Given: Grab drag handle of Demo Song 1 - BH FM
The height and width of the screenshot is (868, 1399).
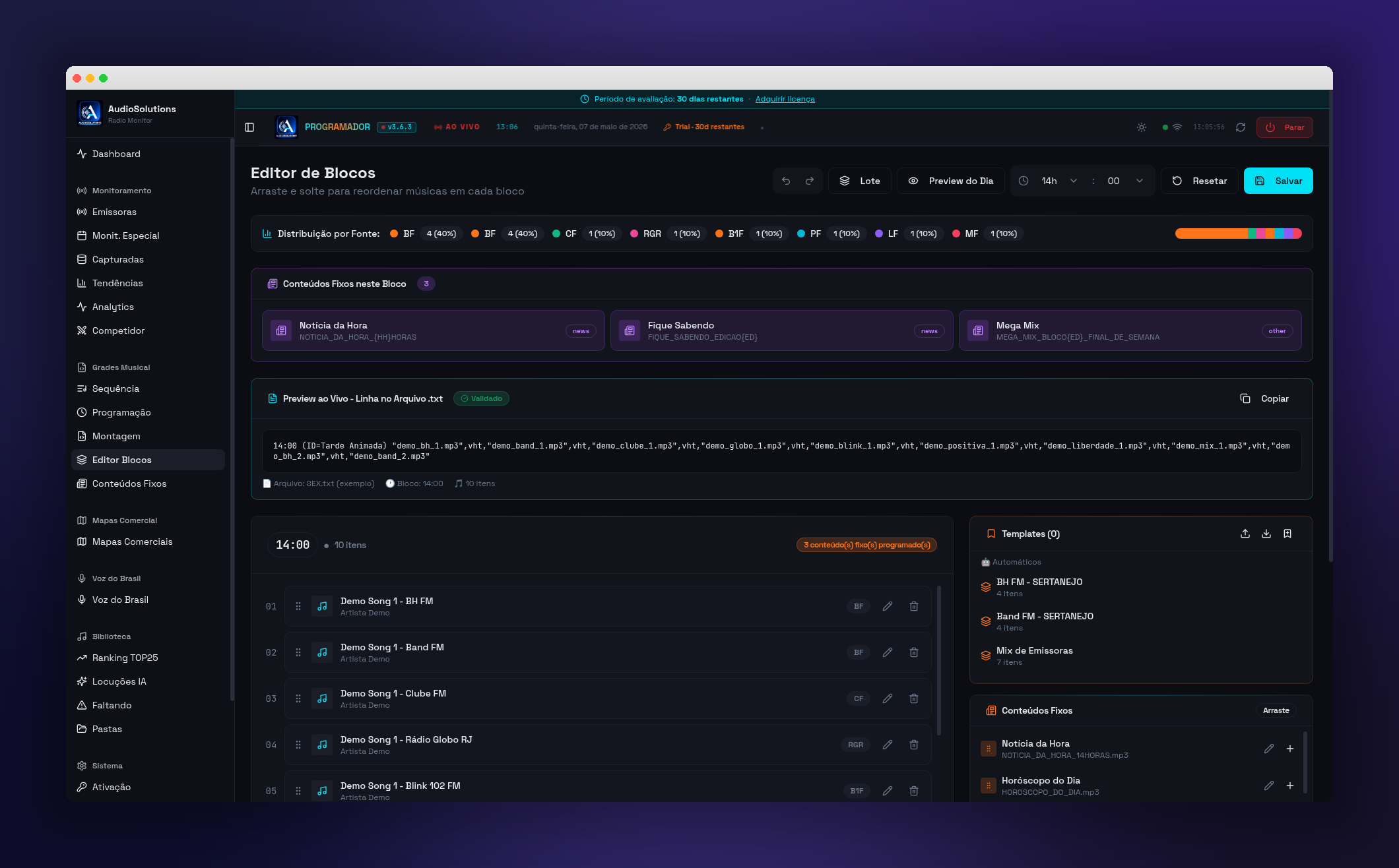Looking at the screenshot, I should (298, 606).
